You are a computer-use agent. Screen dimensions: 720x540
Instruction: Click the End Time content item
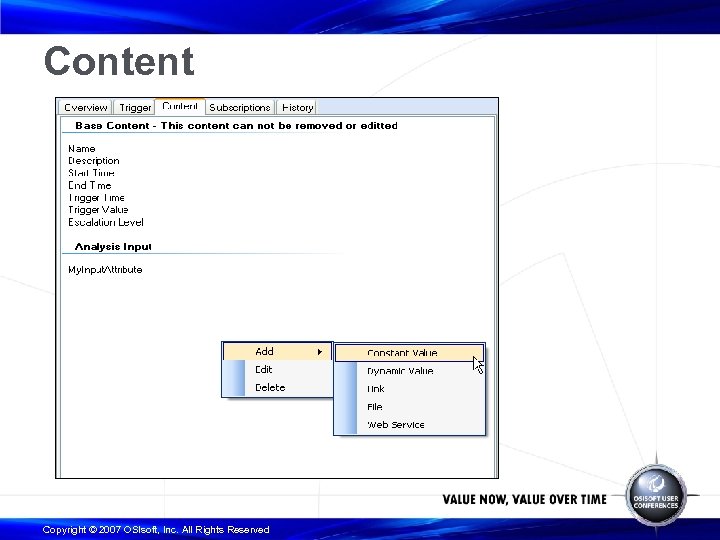90,186
